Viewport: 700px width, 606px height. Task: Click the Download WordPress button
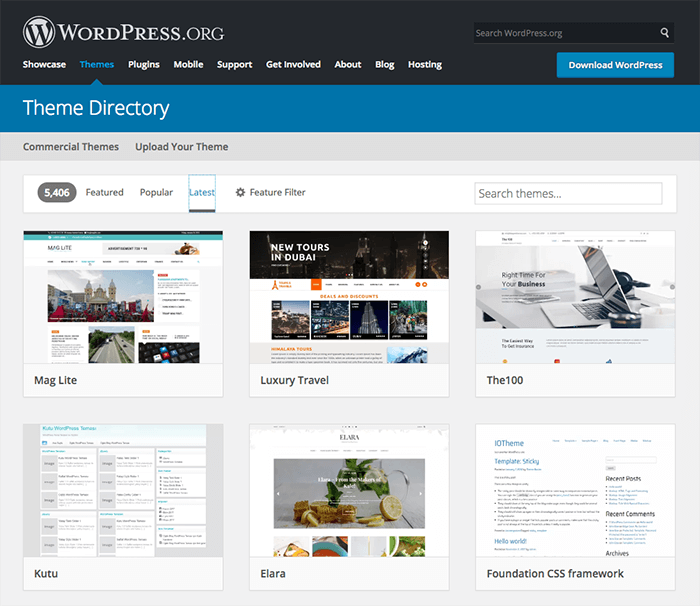click(x=615, y=65)
